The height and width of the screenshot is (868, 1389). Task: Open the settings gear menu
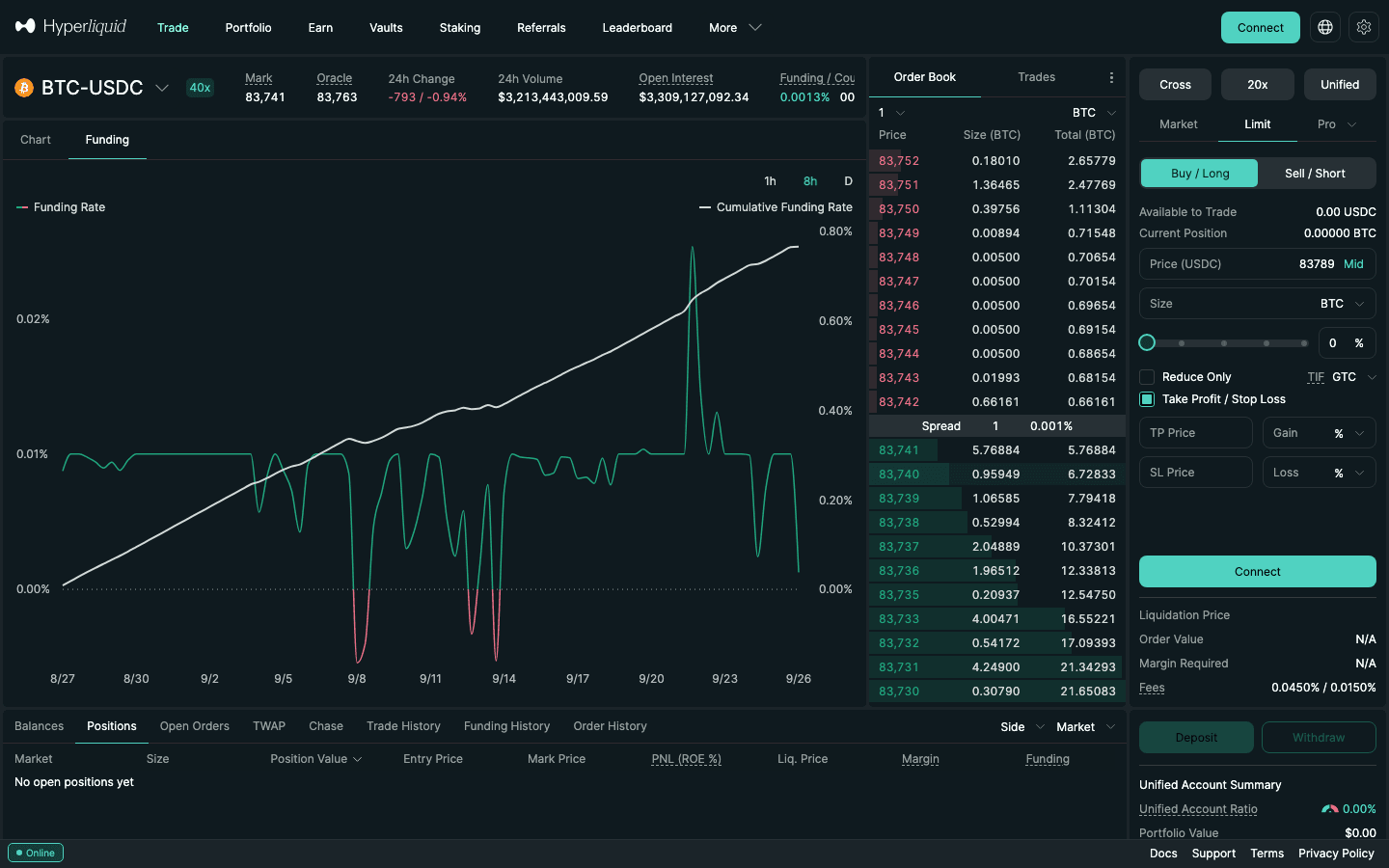click(1364, 27)
